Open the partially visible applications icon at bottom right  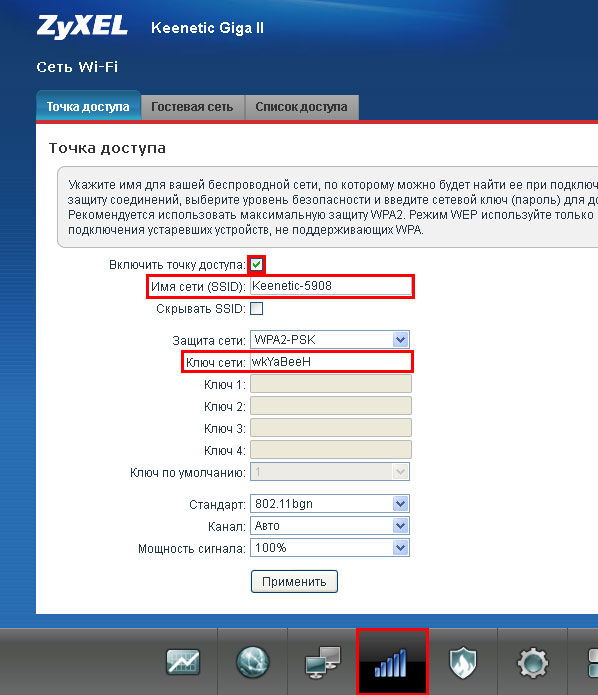point(593,663)
